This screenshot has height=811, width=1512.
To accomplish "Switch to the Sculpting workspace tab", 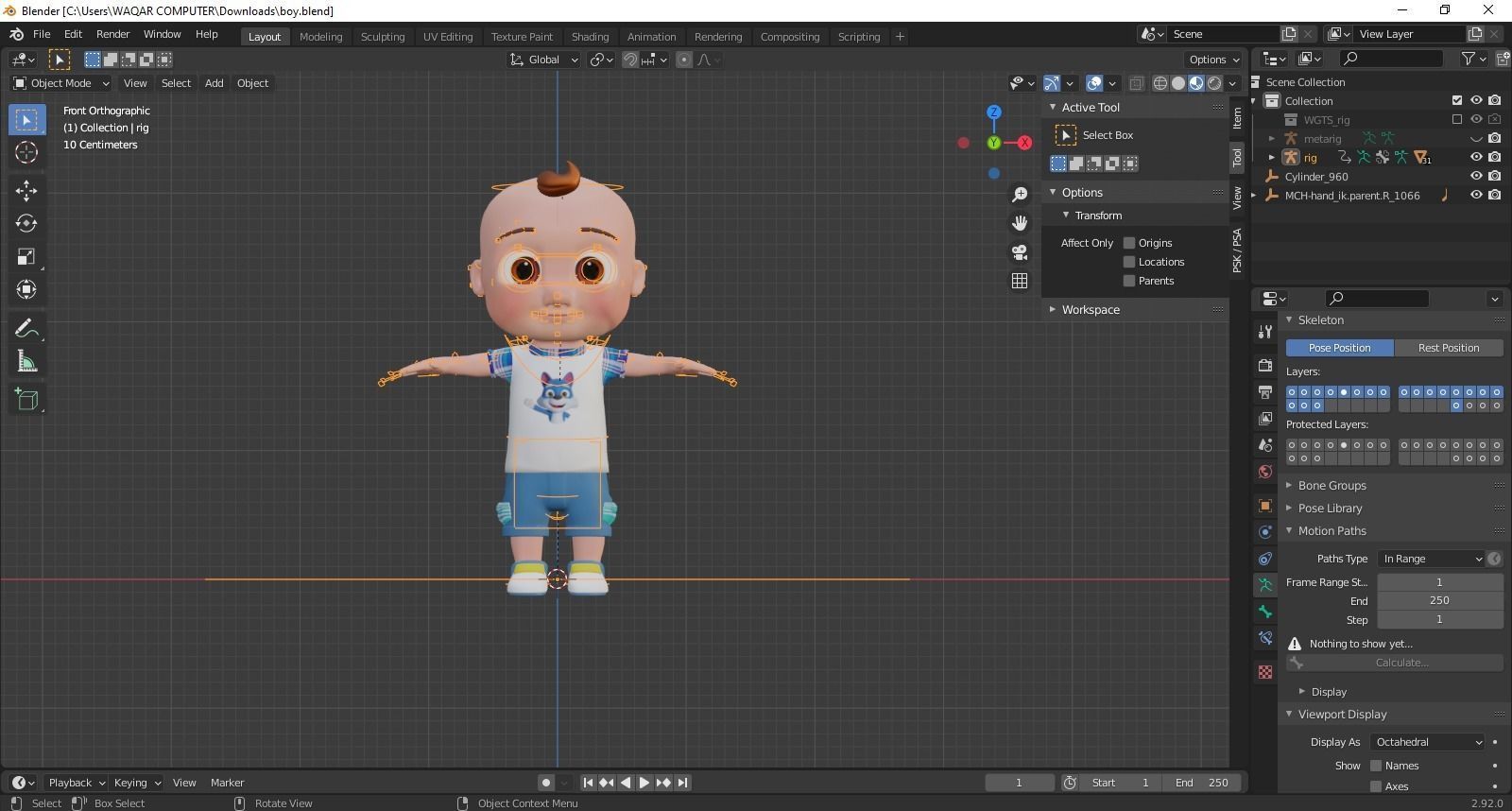I will 382,37.
